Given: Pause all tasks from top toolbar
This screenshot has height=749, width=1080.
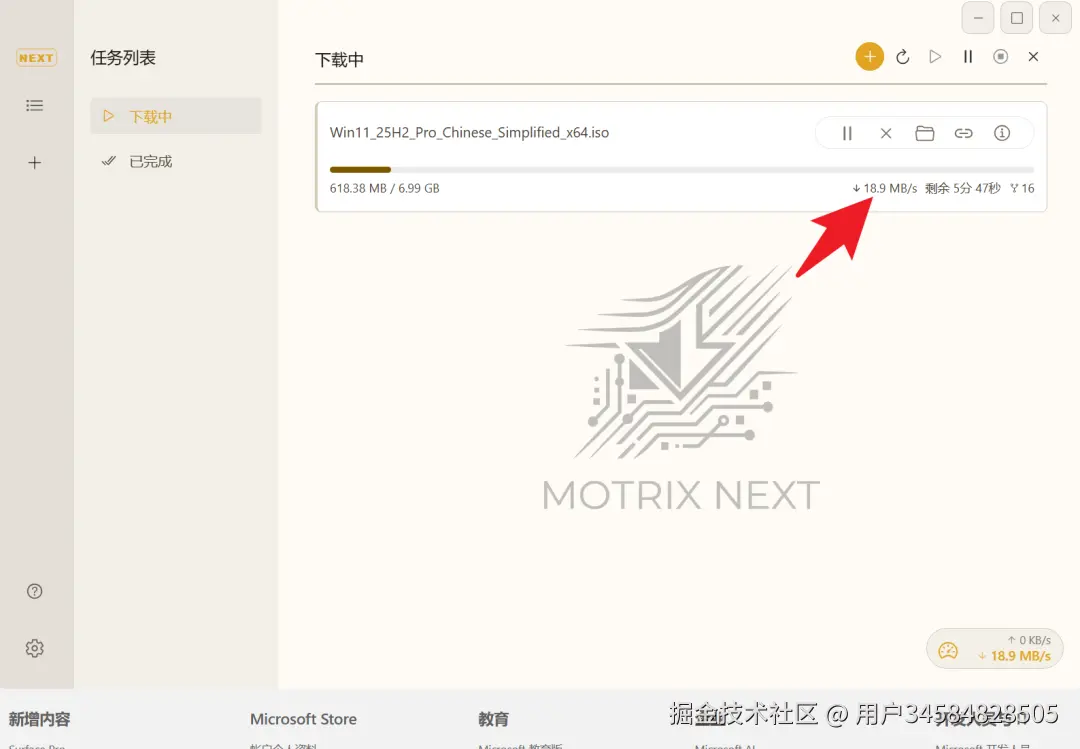Looking at the screenshot, I should coord(968,57).
